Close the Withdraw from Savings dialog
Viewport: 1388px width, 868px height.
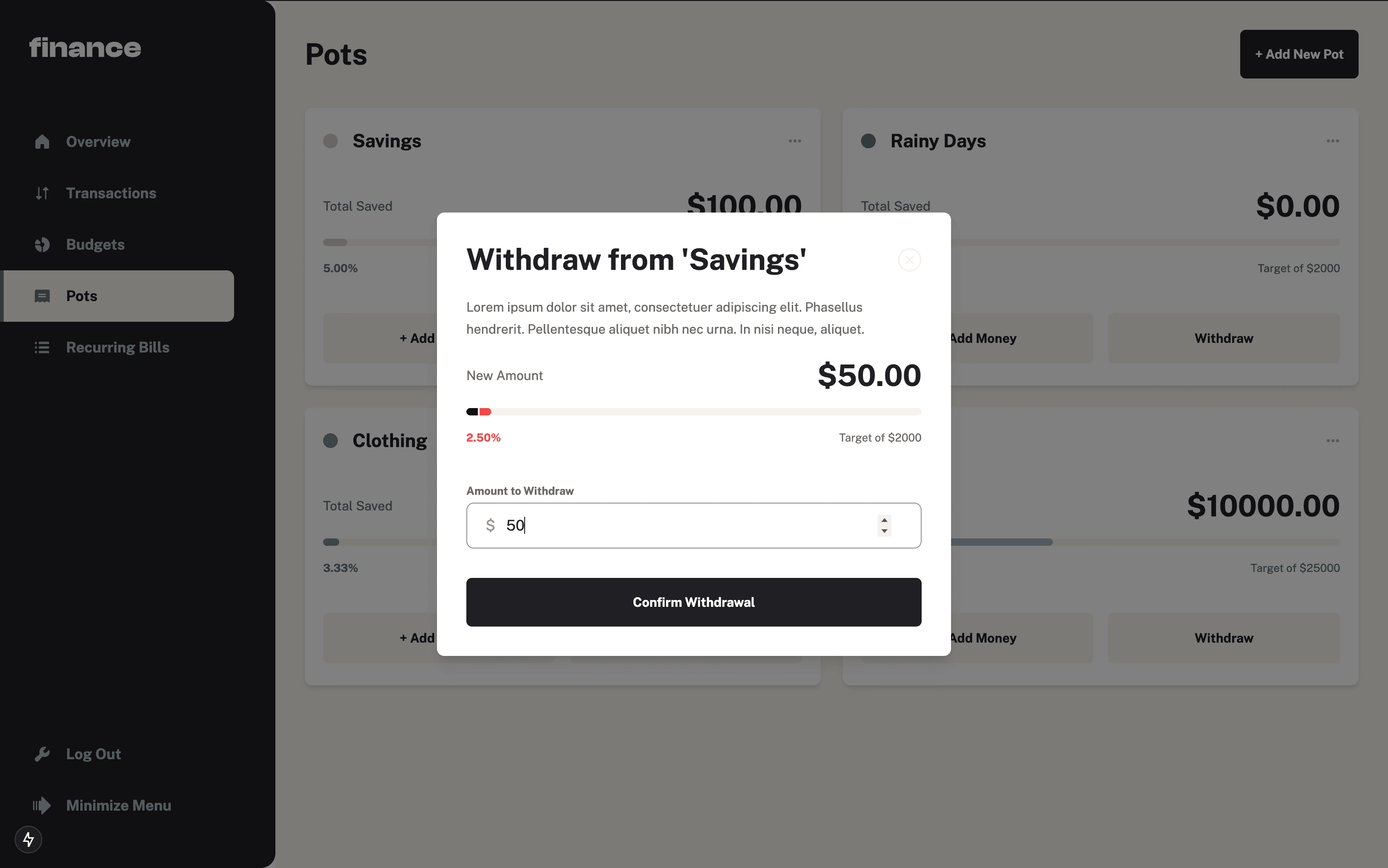point(909,260)
